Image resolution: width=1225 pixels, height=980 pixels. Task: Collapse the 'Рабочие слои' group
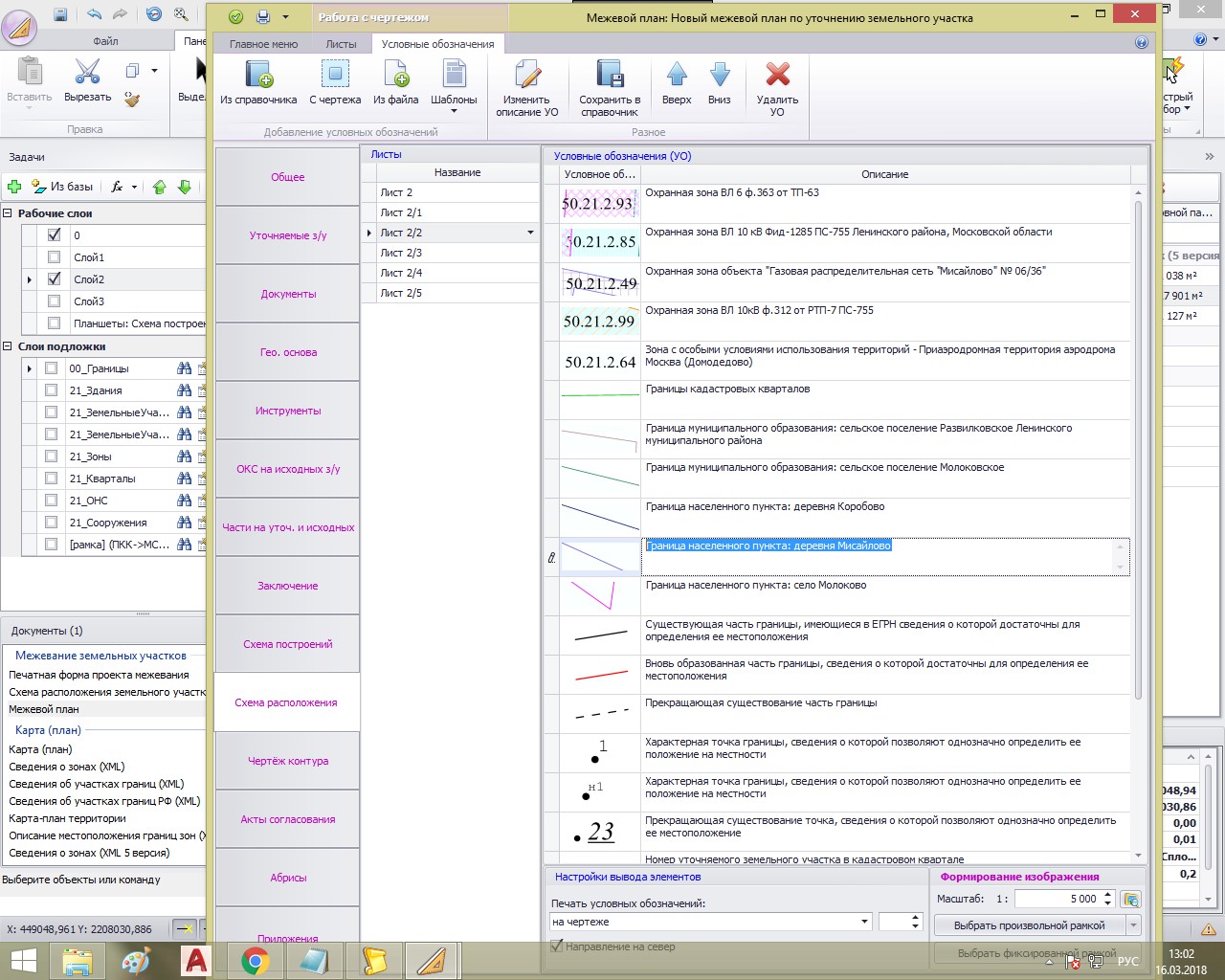pos(8,213)
